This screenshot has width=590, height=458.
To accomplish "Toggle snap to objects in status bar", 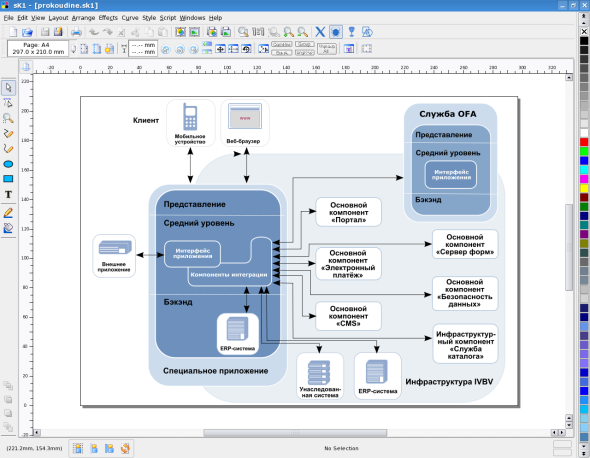I will point(109,448).
